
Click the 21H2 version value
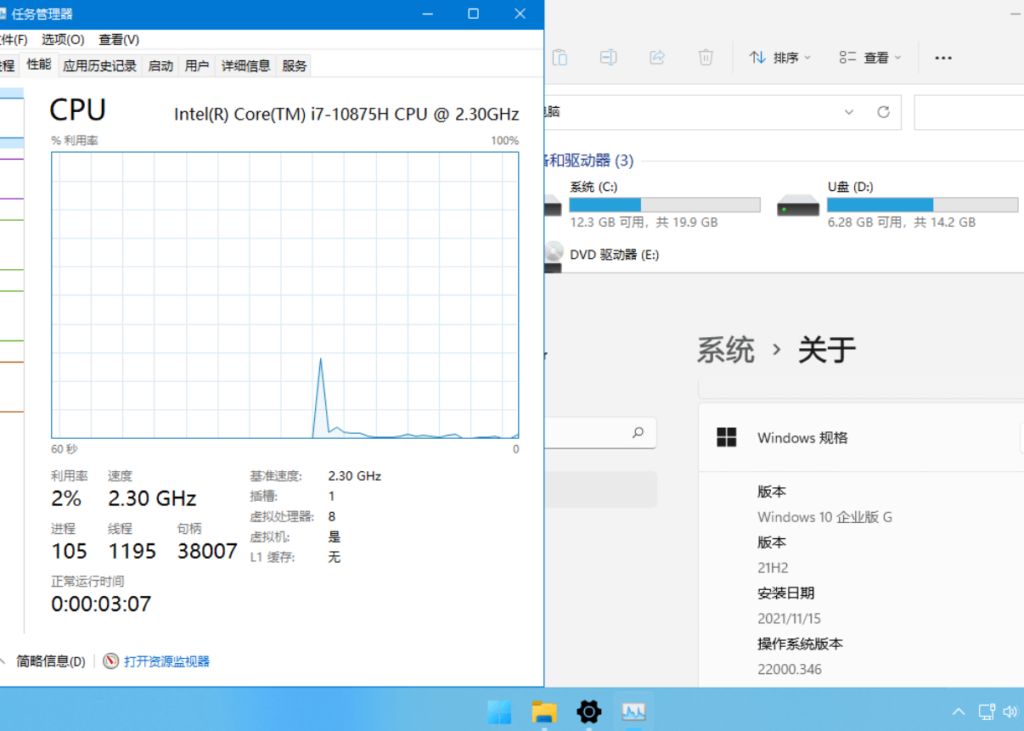(773, 568)
